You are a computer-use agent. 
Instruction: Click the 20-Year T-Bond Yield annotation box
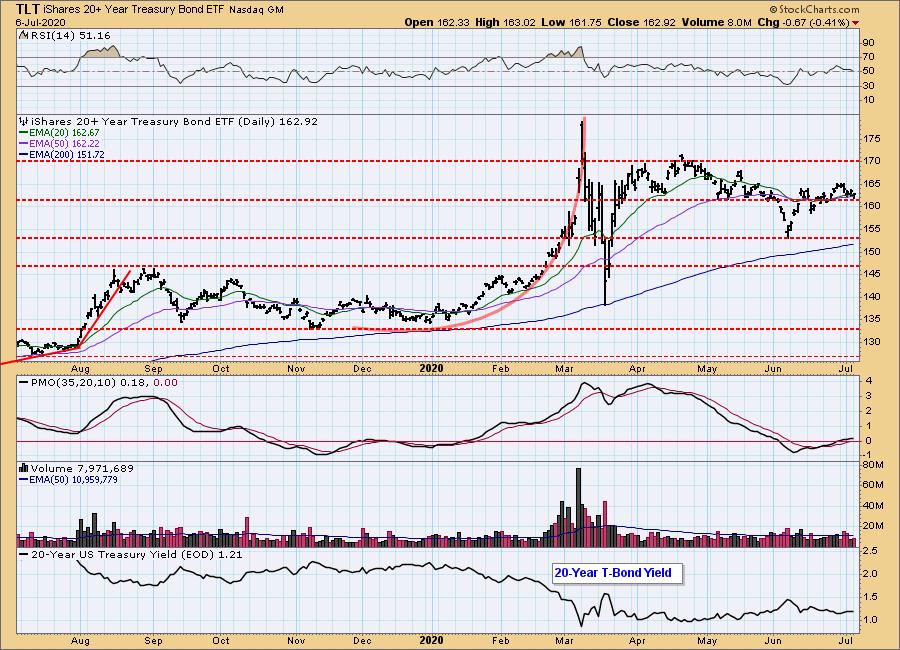point(618,573)
